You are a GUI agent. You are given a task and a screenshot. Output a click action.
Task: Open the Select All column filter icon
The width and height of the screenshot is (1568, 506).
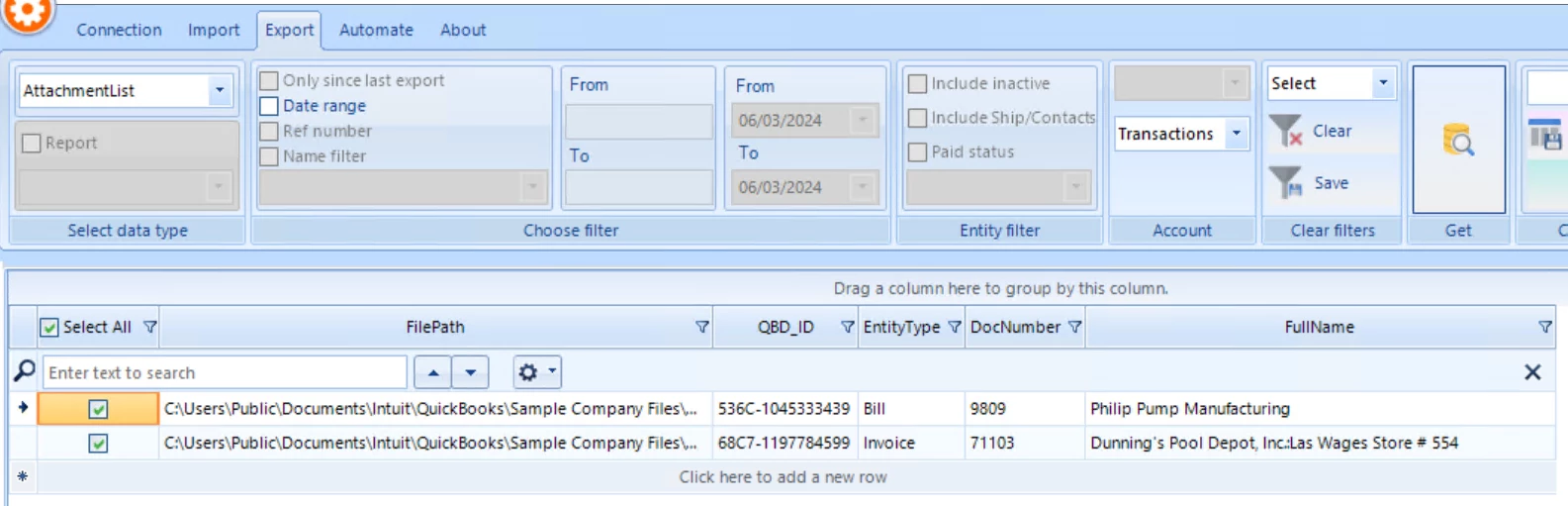click(x=150, y=327)
